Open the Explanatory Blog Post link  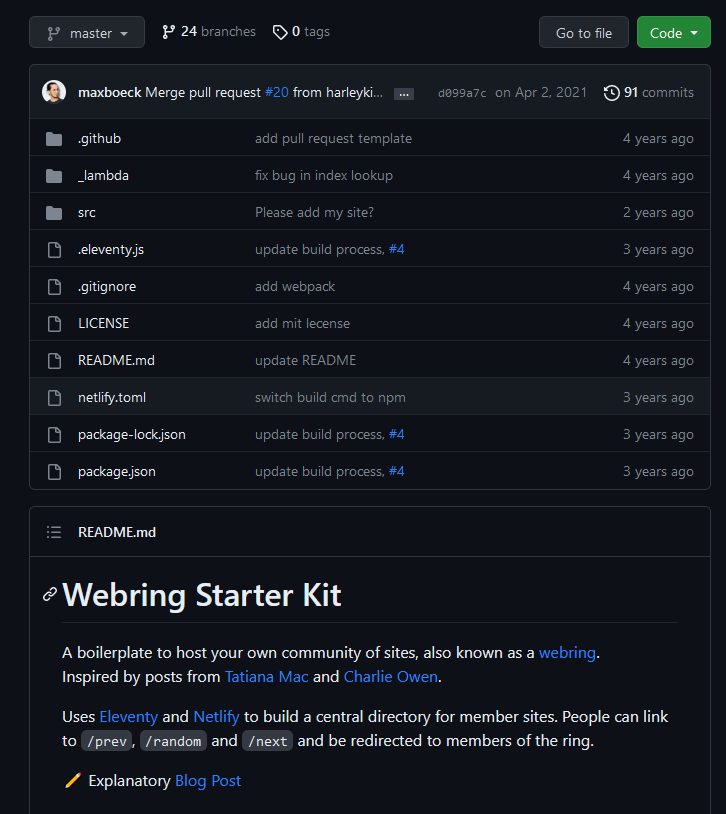(208, 781)
